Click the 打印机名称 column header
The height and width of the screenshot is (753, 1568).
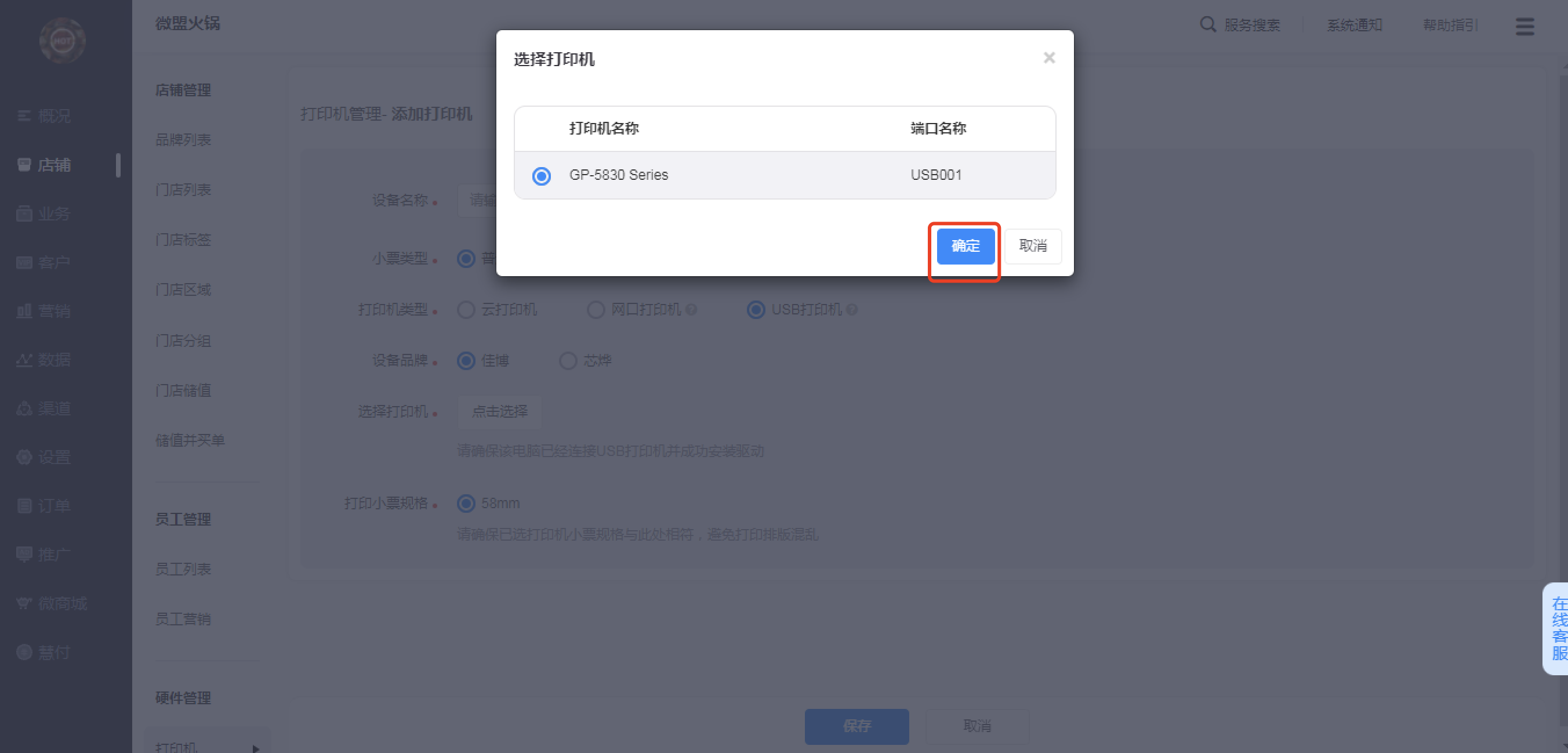click(x=604, y=128)
